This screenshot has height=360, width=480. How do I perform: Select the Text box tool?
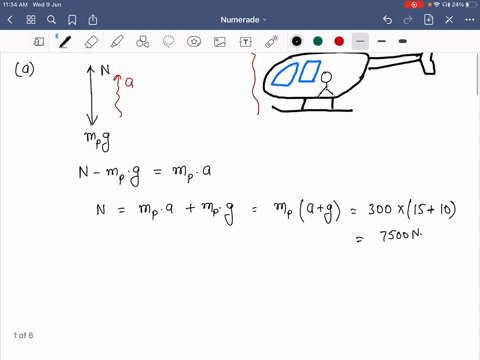pos(246,42)
